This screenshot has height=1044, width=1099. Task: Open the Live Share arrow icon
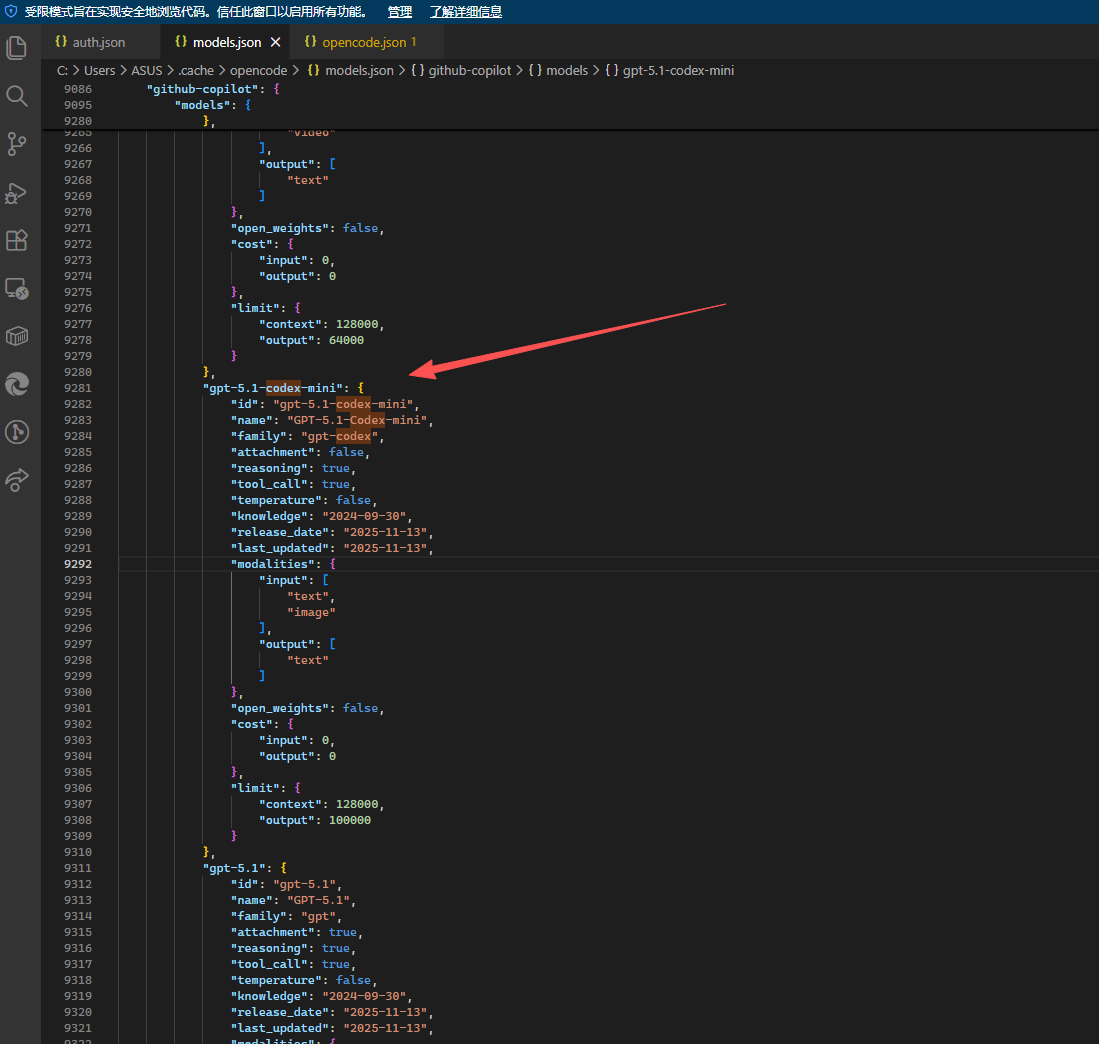tap(17, 480)
